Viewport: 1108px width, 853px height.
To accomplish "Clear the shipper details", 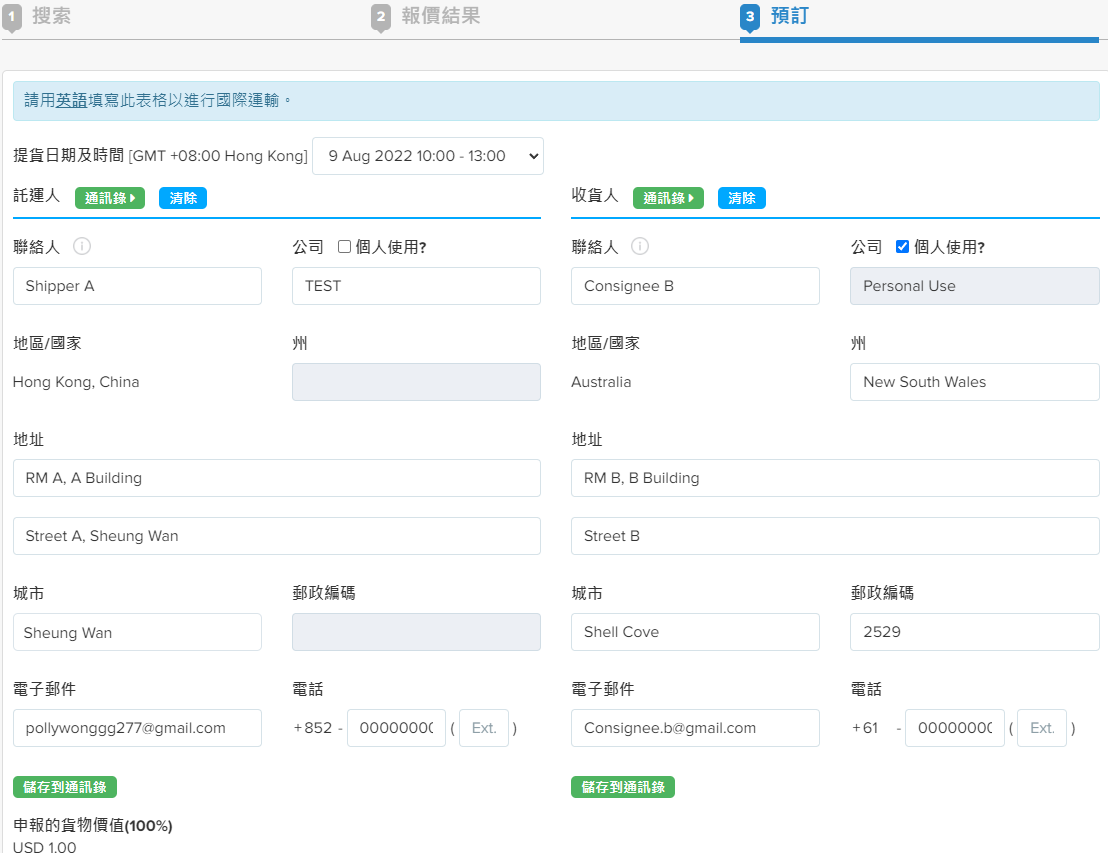I will pos(183,198).
